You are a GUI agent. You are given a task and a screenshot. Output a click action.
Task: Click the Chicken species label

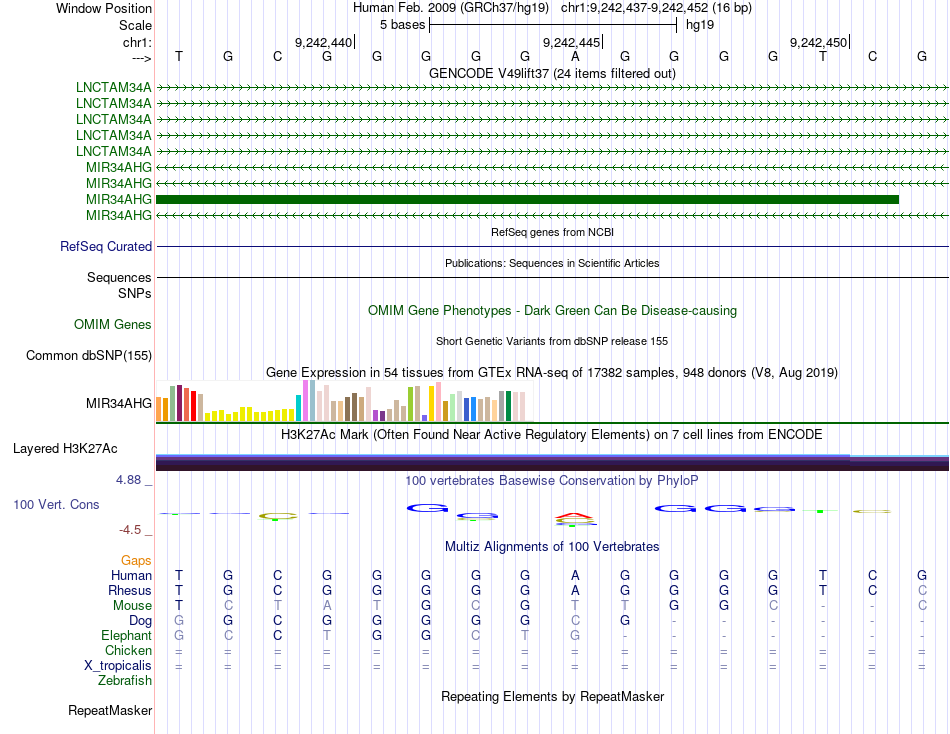[128, 650]
